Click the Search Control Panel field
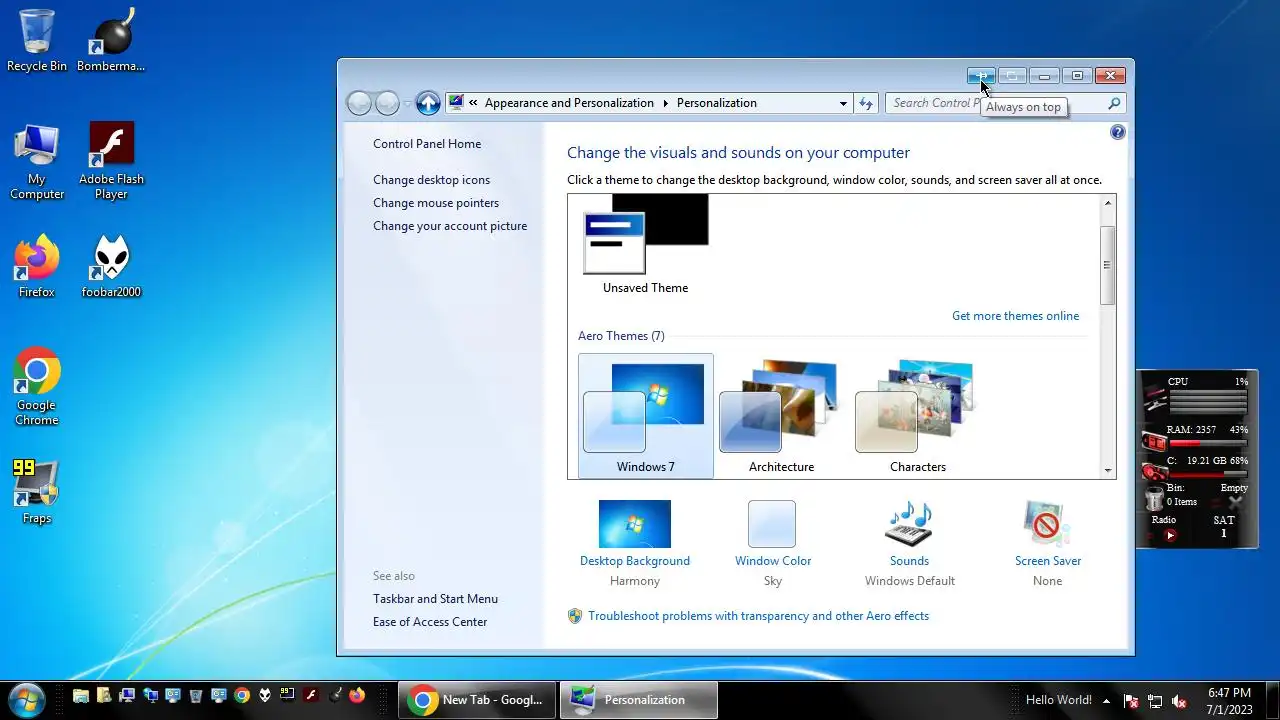 coord(1005,103)
